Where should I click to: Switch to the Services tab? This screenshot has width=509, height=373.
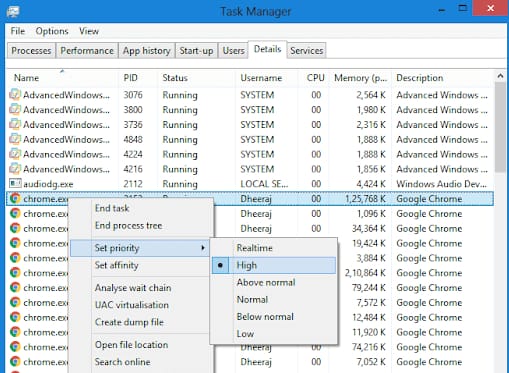(x=306, y=51)
